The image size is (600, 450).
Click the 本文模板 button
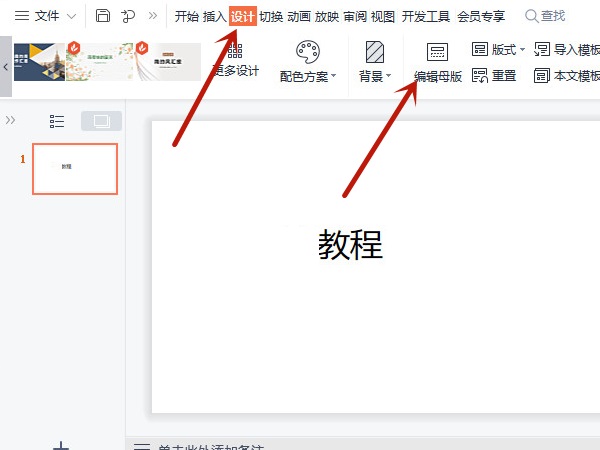567,76
